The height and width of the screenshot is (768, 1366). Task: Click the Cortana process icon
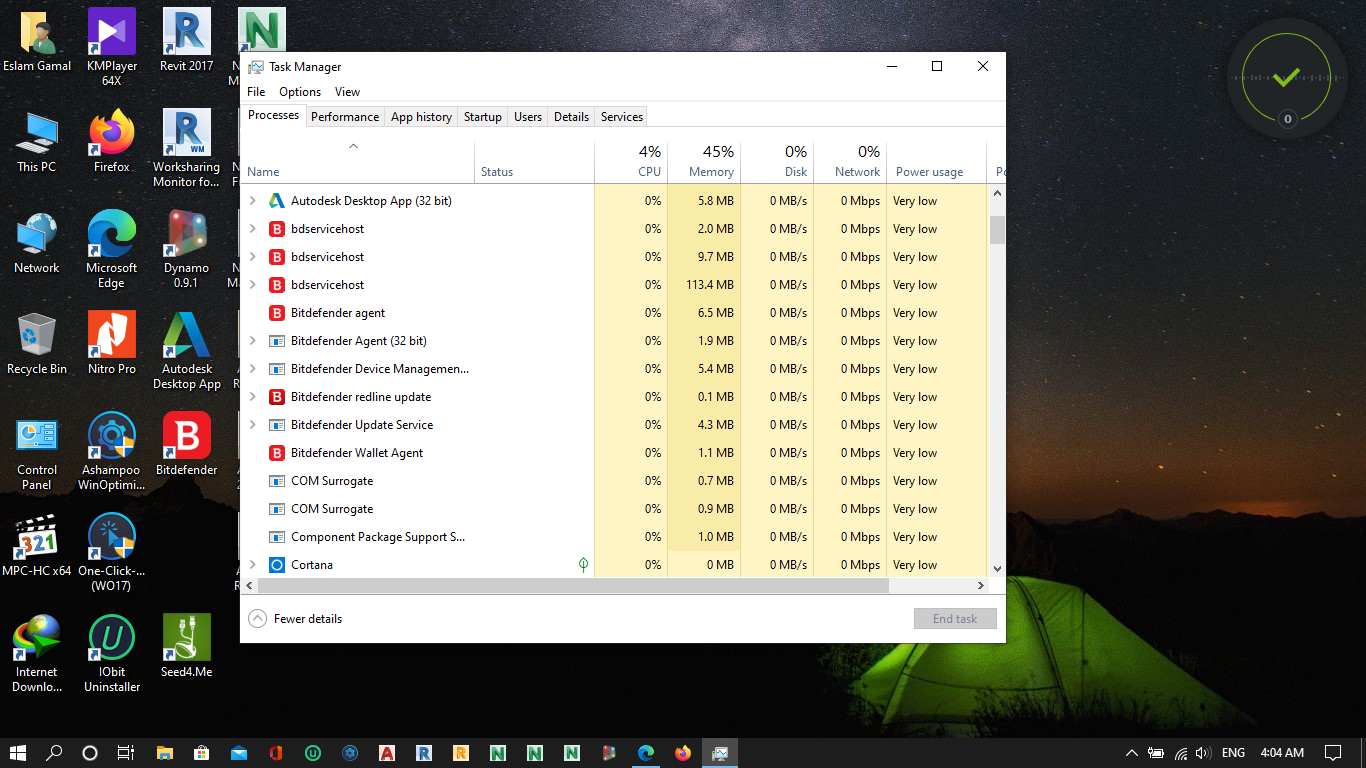point(277,565)
